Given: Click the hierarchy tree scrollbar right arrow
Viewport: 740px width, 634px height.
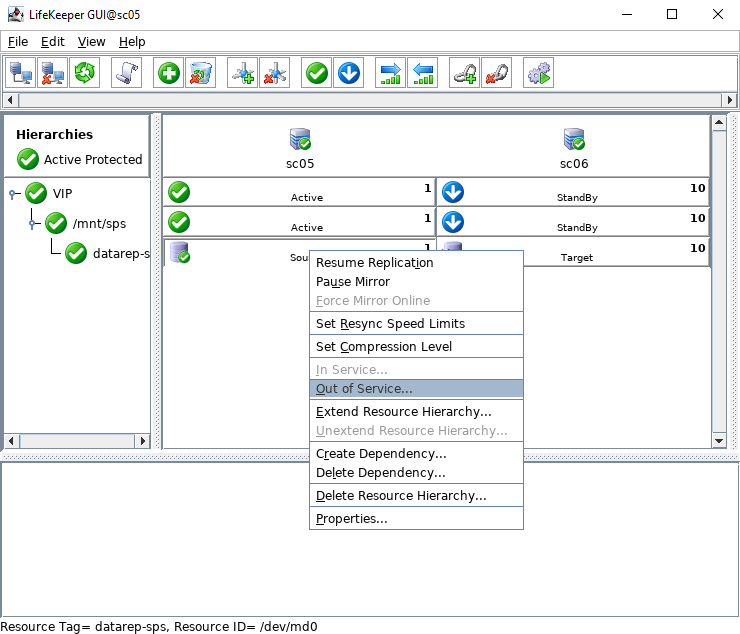Looking at the screenshot, I should pyautogui.click(x=143, y=441).
